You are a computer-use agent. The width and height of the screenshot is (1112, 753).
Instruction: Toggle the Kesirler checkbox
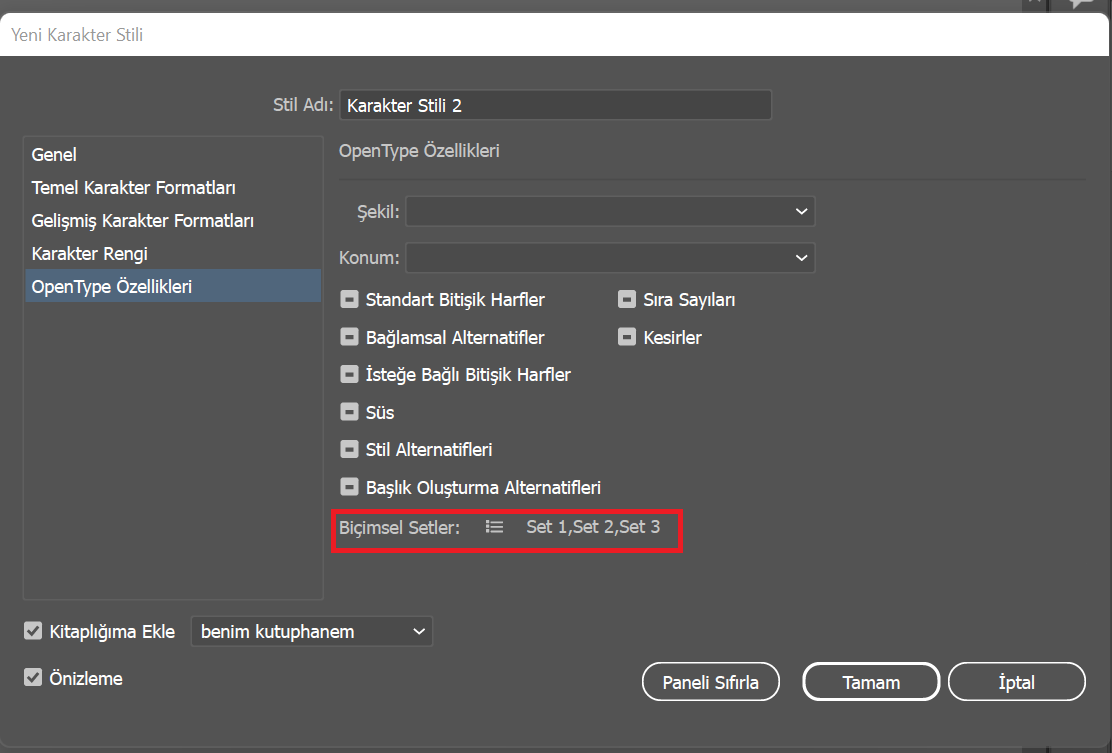627,337
